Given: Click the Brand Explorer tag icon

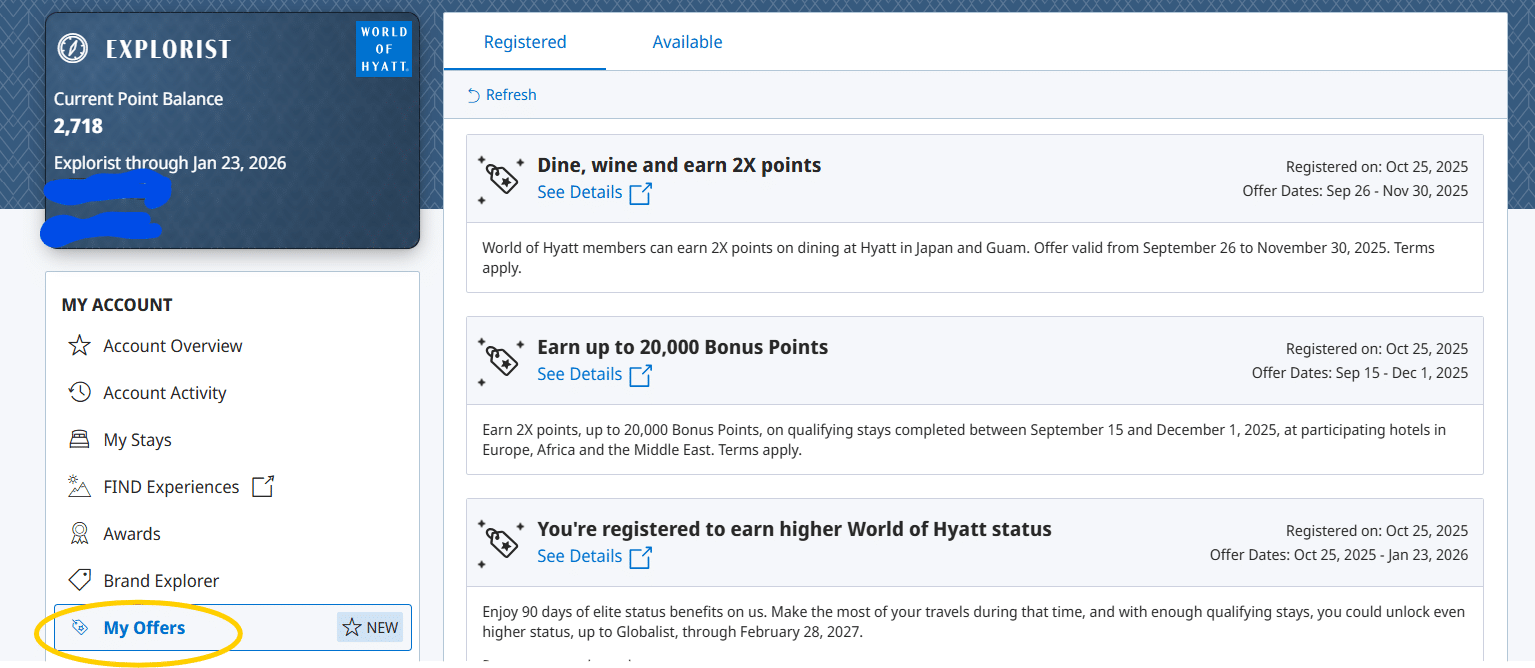Looking at the screenshot, I should tap(79, 581).
